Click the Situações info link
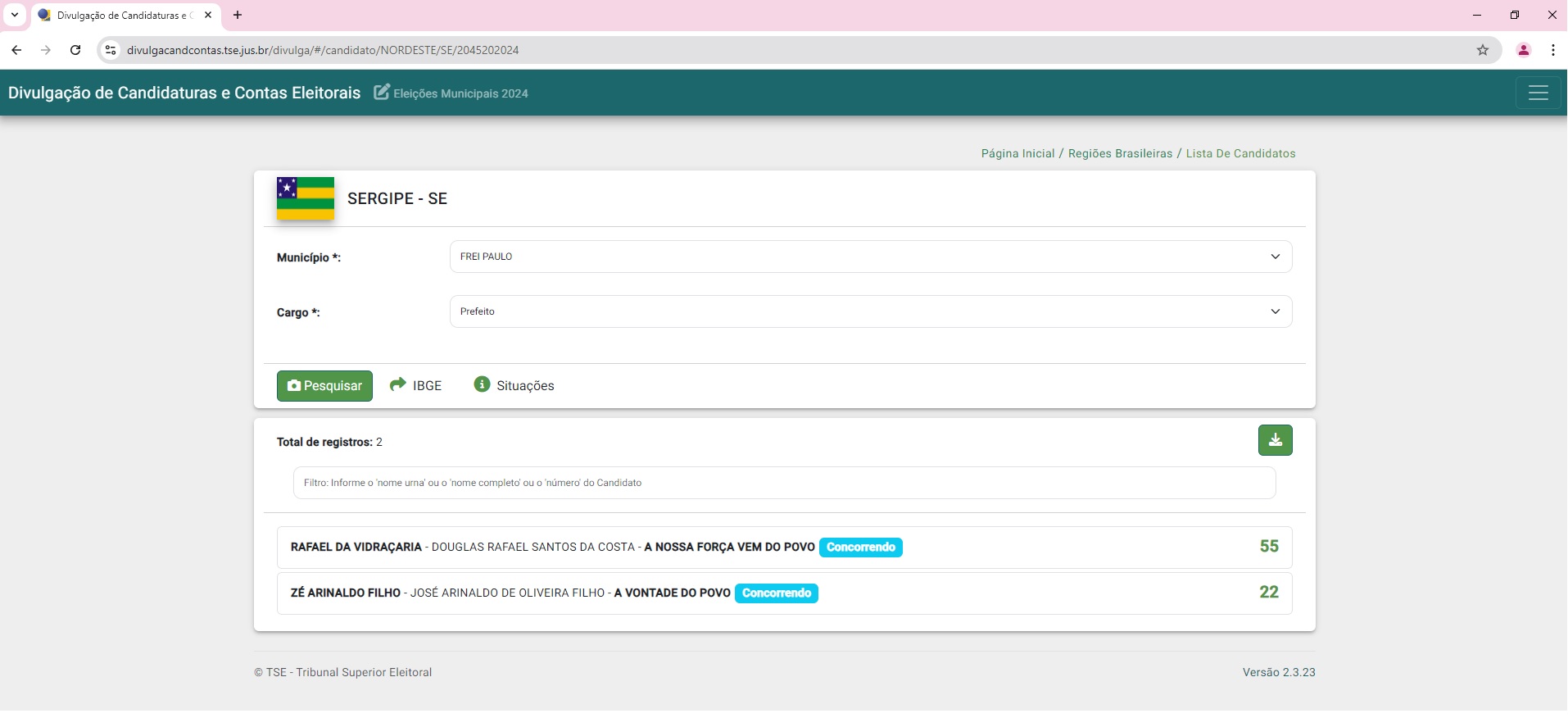Viewport: 1568px width, 718px height. pos(514,385)
